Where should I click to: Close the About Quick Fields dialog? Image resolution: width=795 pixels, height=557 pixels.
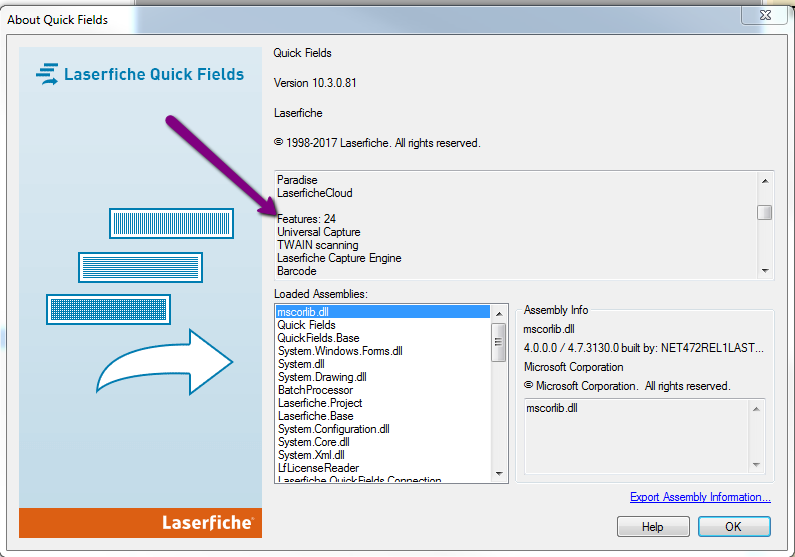coord(765,15)
